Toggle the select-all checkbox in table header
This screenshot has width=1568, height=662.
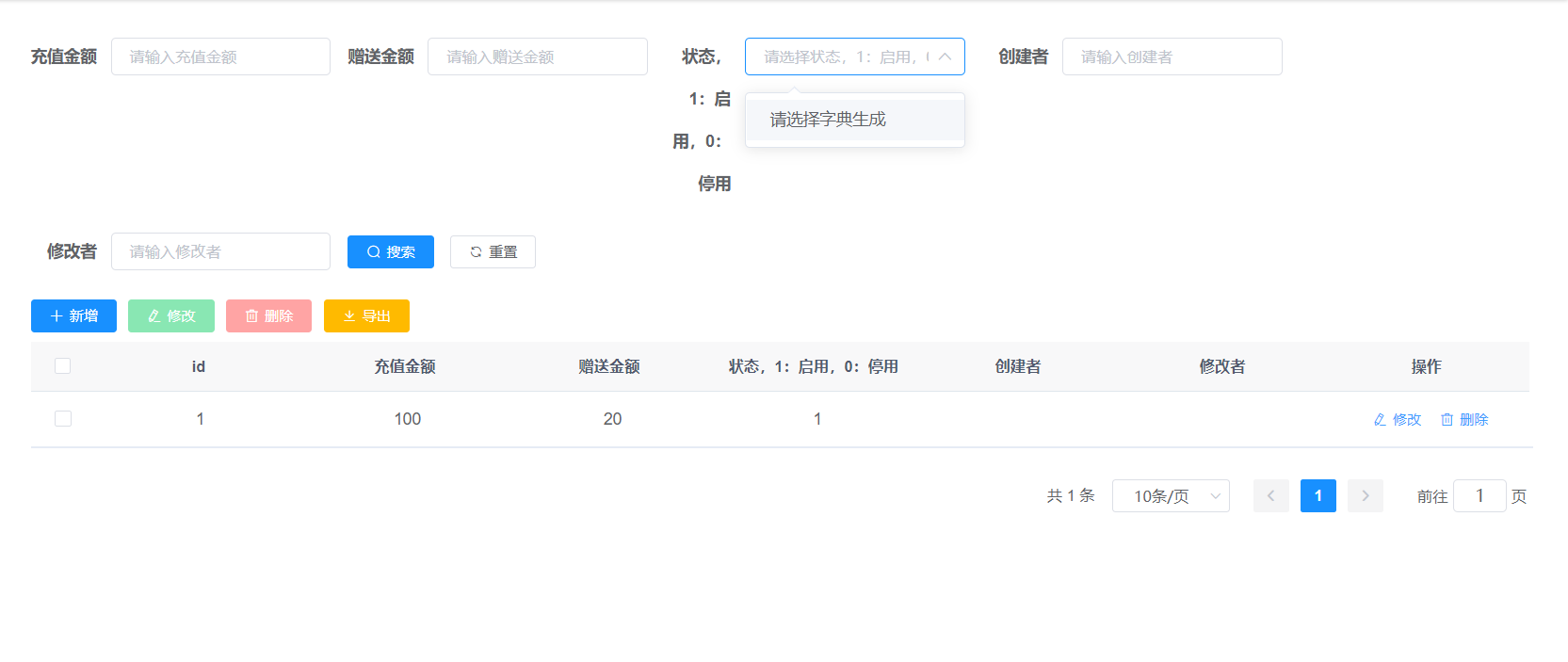point(63,366)
